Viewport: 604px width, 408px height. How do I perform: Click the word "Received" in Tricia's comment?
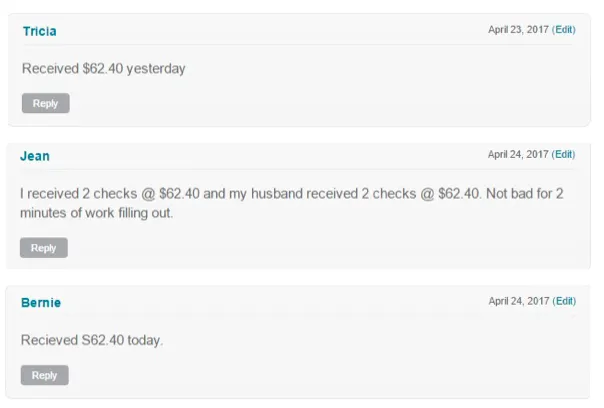(x=49, y=69)
